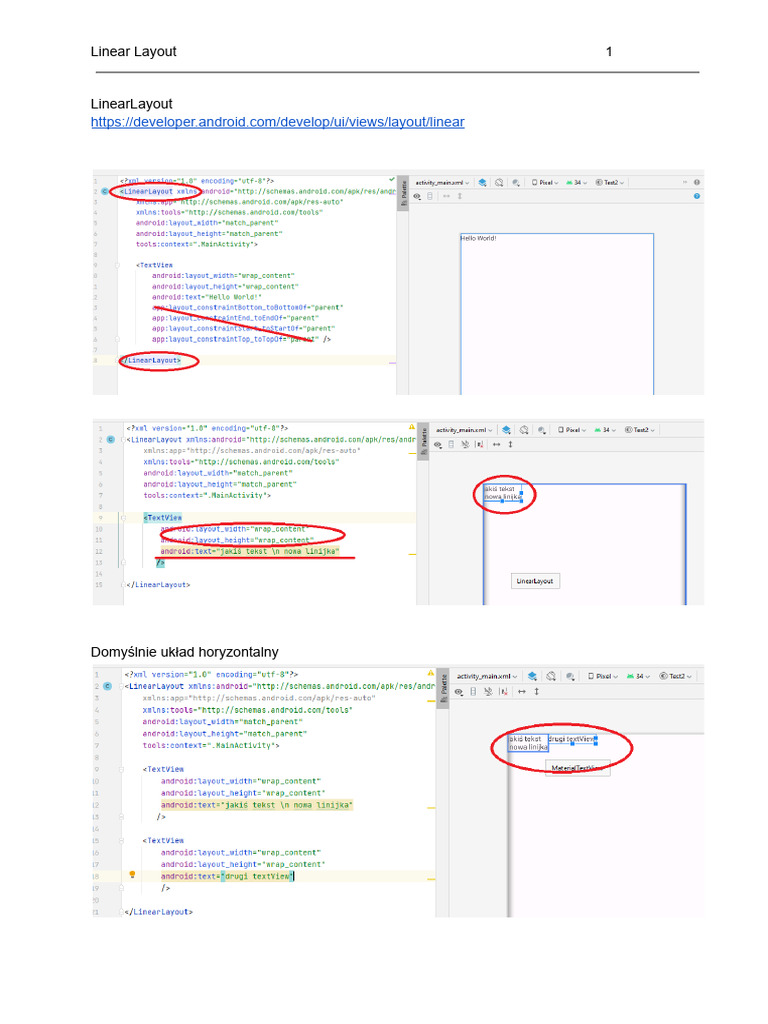The image size is (768, 1024).
Task: Toggle autoconnect magnet icon in third screenshot
Action: pos(473,692)
